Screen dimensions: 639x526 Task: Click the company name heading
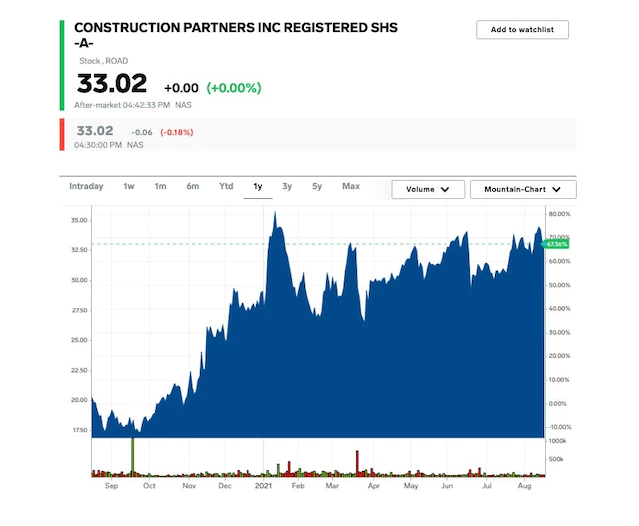click(x=236, y=35)
